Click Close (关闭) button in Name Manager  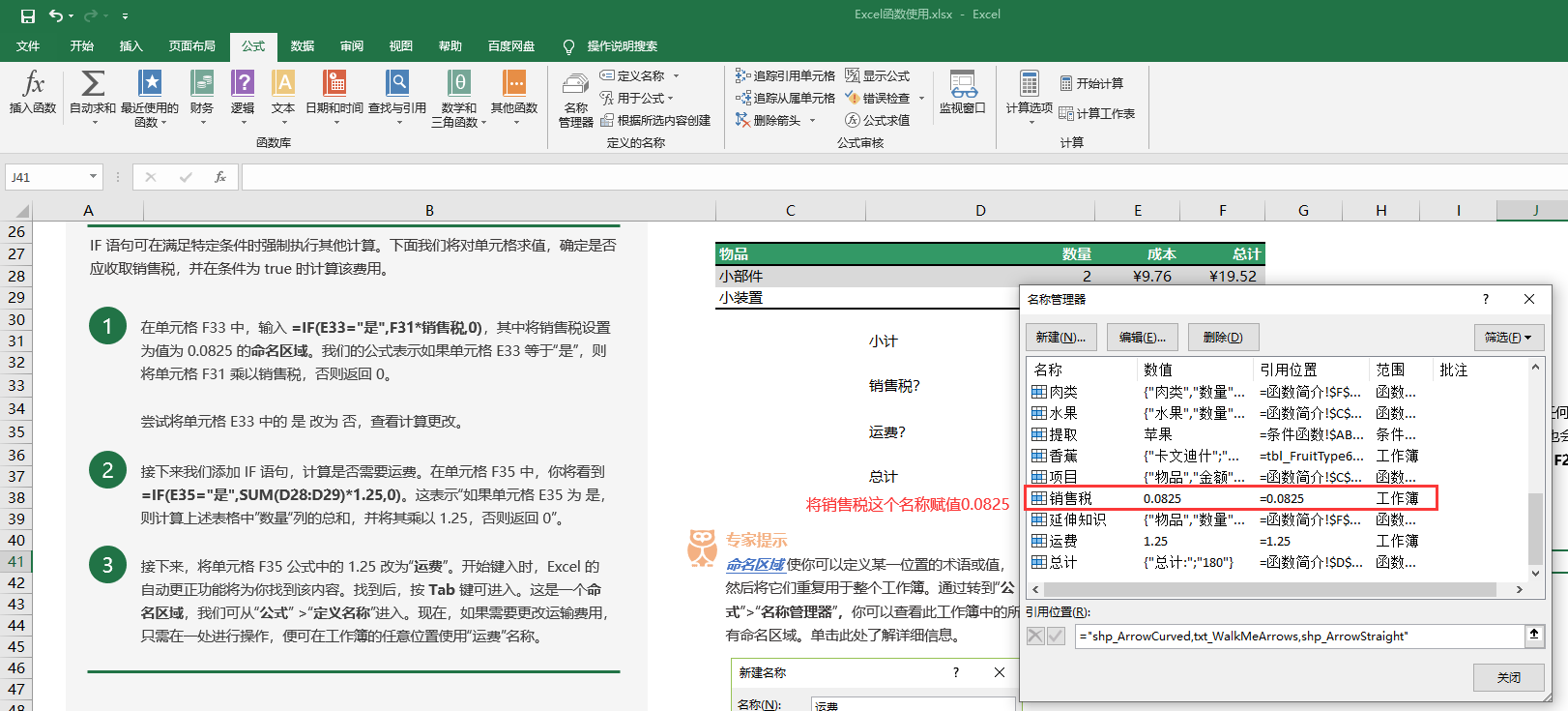point(1508,677)
